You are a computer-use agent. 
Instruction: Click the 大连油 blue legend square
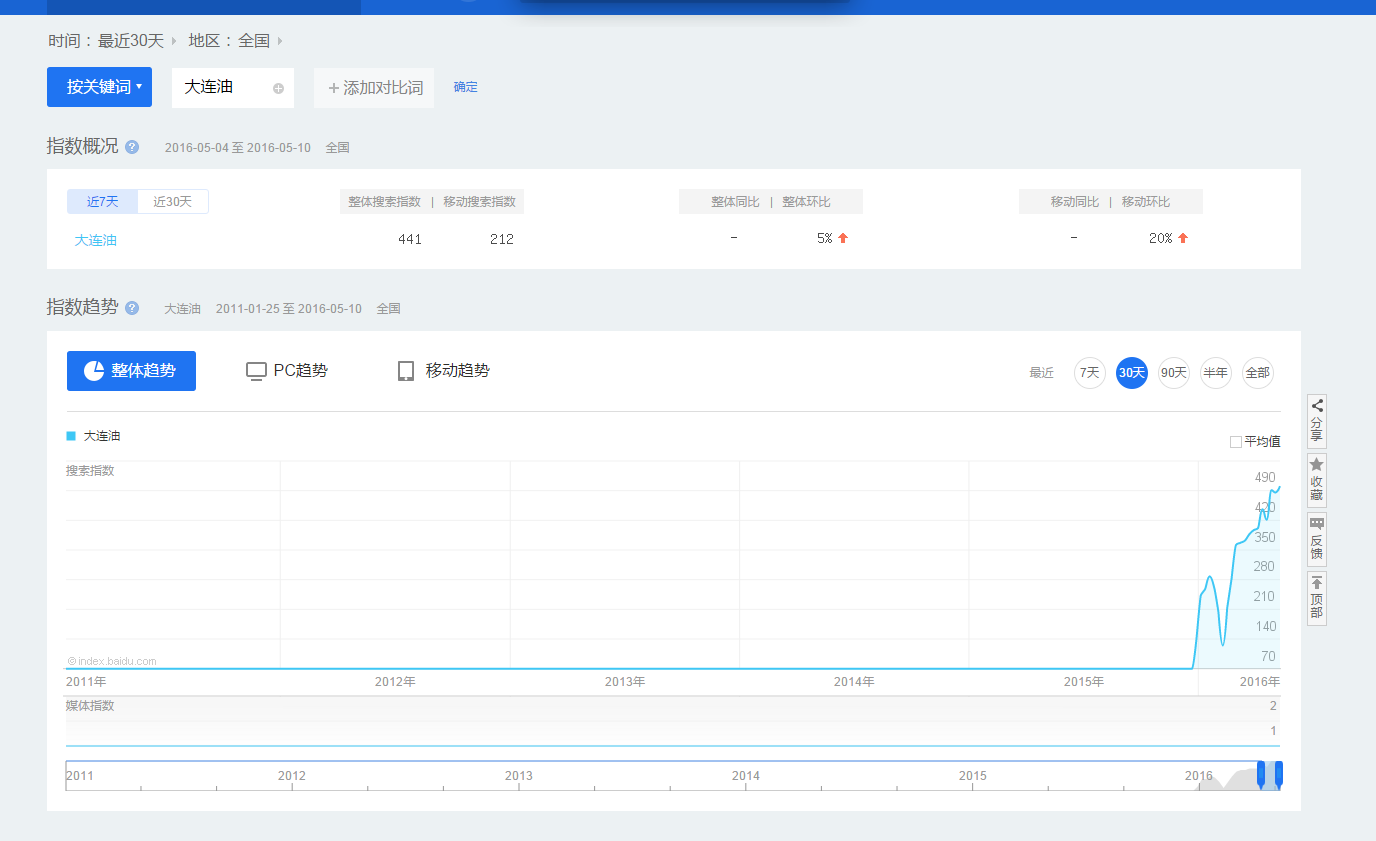(71, 436)
